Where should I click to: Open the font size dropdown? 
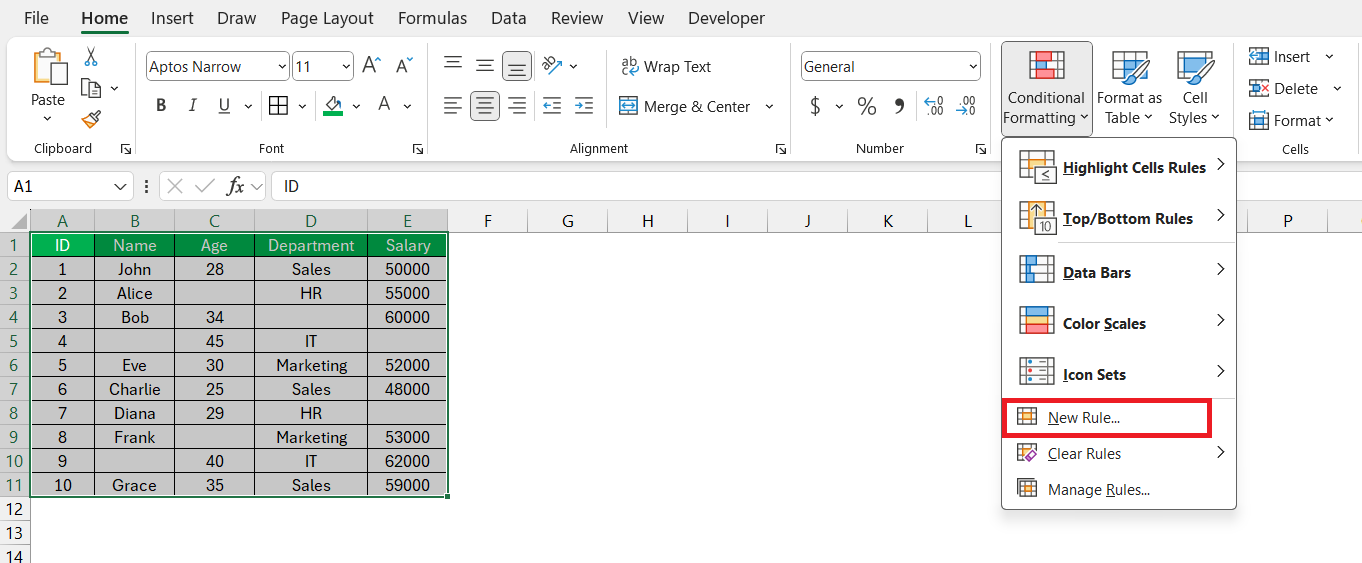346,67
